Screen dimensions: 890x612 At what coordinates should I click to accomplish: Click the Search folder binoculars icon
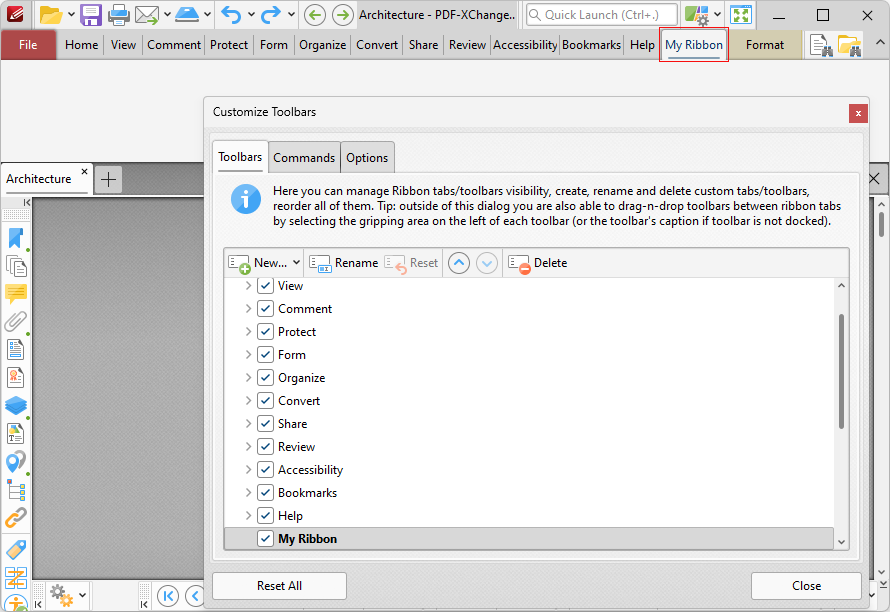(850, 45)
